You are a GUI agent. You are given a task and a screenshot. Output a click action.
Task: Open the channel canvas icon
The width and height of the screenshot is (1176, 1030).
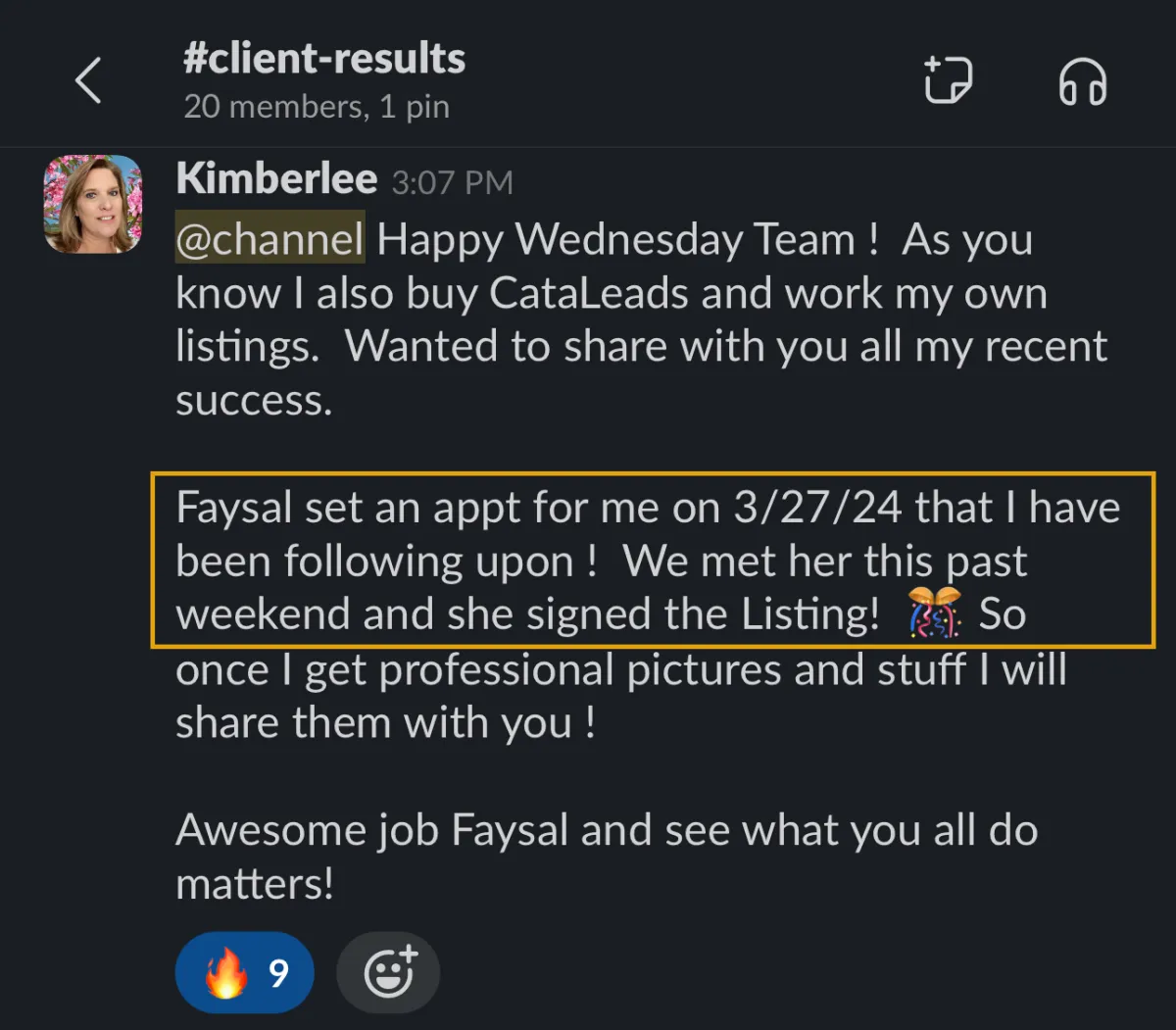click(x=948, y=80)
